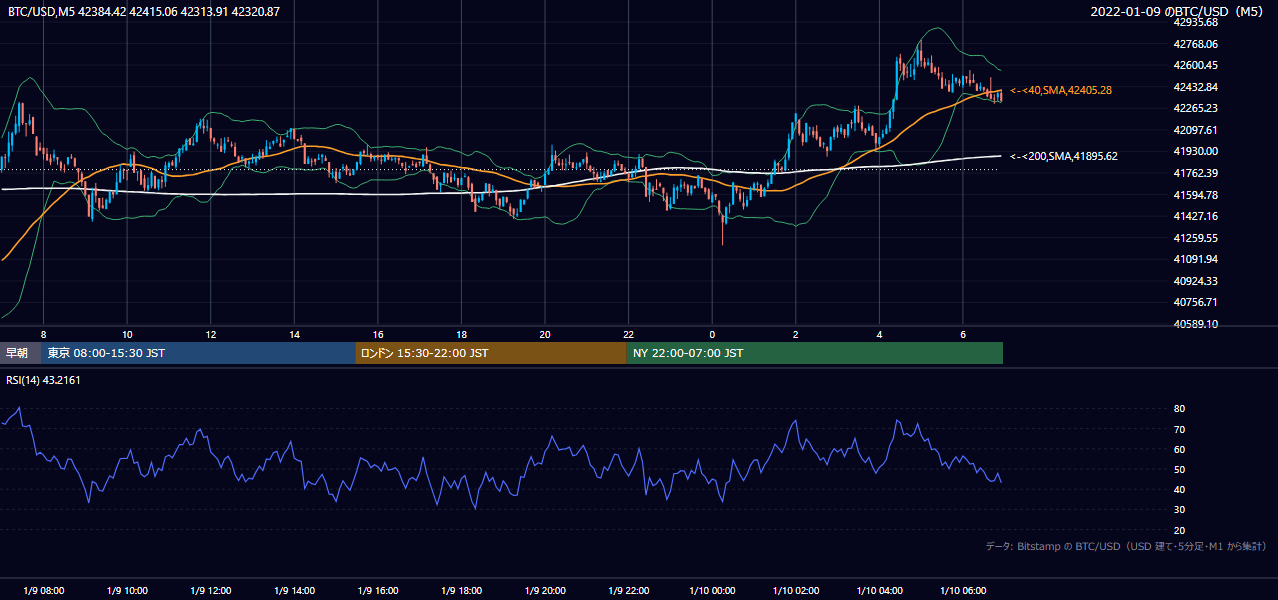Click the 1/9 20:00 date label
Screen dimensions: 1278x600
tap(545, 591)
